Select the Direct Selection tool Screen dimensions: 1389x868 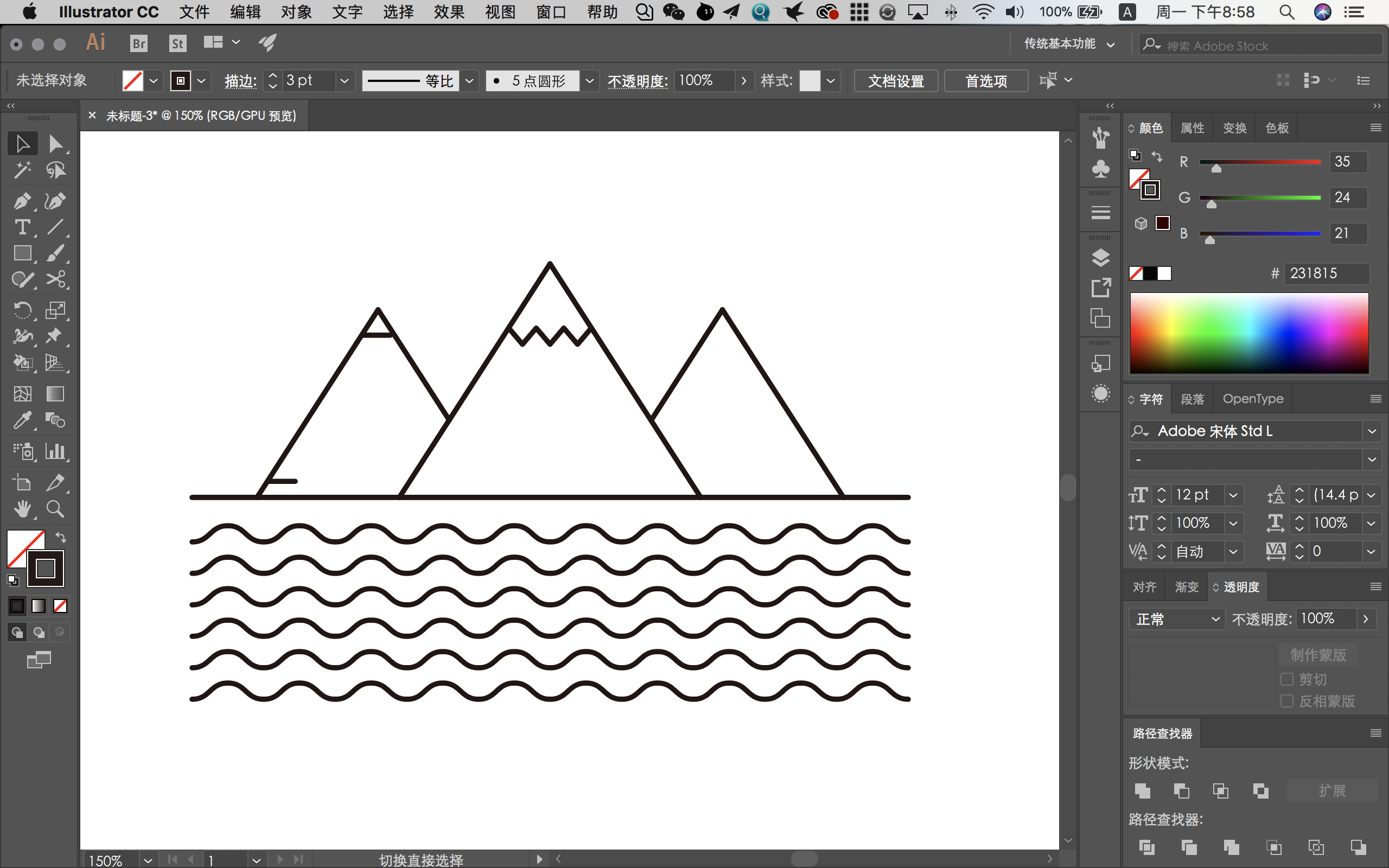[56, 144]
